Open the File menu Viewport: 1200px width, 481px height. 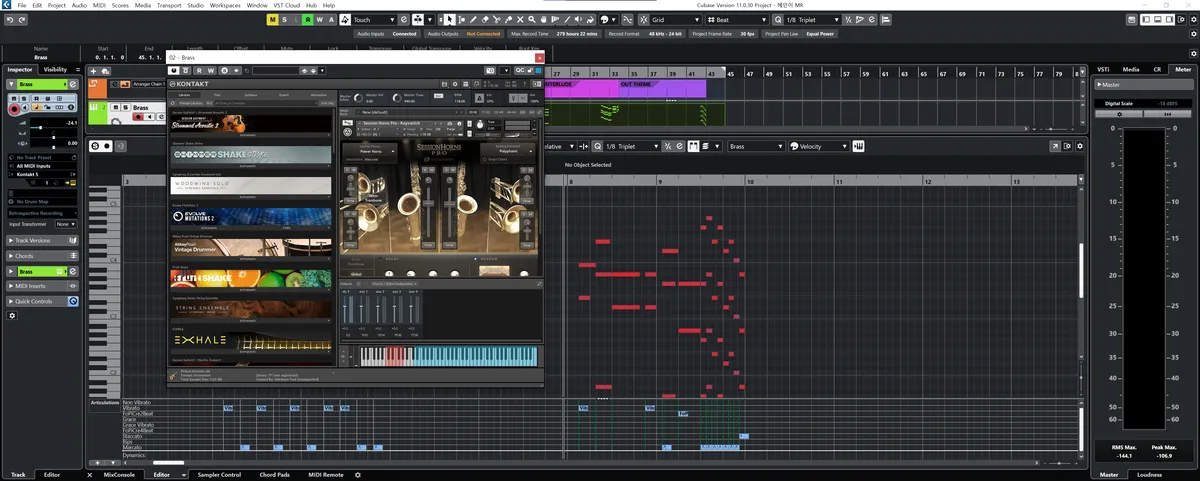pos(22,5)
